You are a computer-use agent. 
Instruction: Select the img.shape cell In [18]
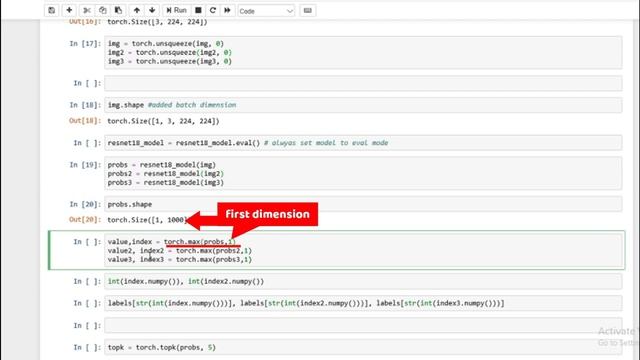[363, 105]
